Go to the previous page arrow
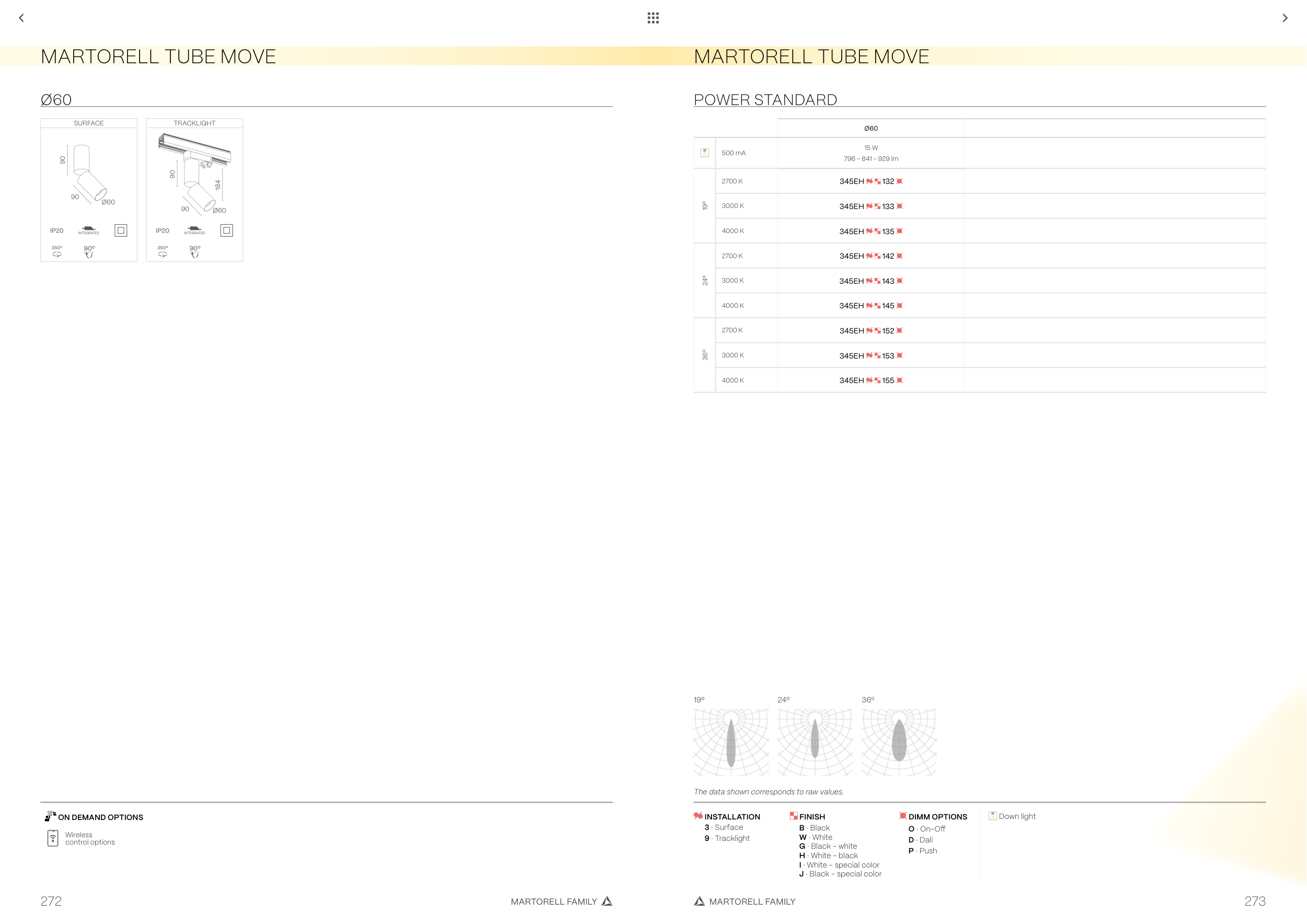This screenshot has height=924, width=1307. tap(21, 18)
